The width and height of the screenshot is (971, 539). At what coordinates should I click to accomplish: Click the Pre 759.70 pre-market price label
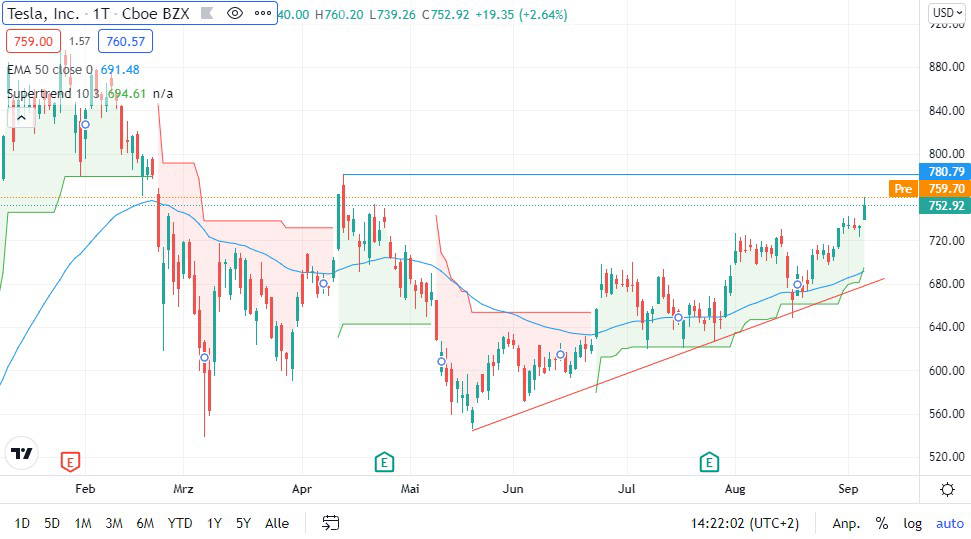(x=929, y=188)
